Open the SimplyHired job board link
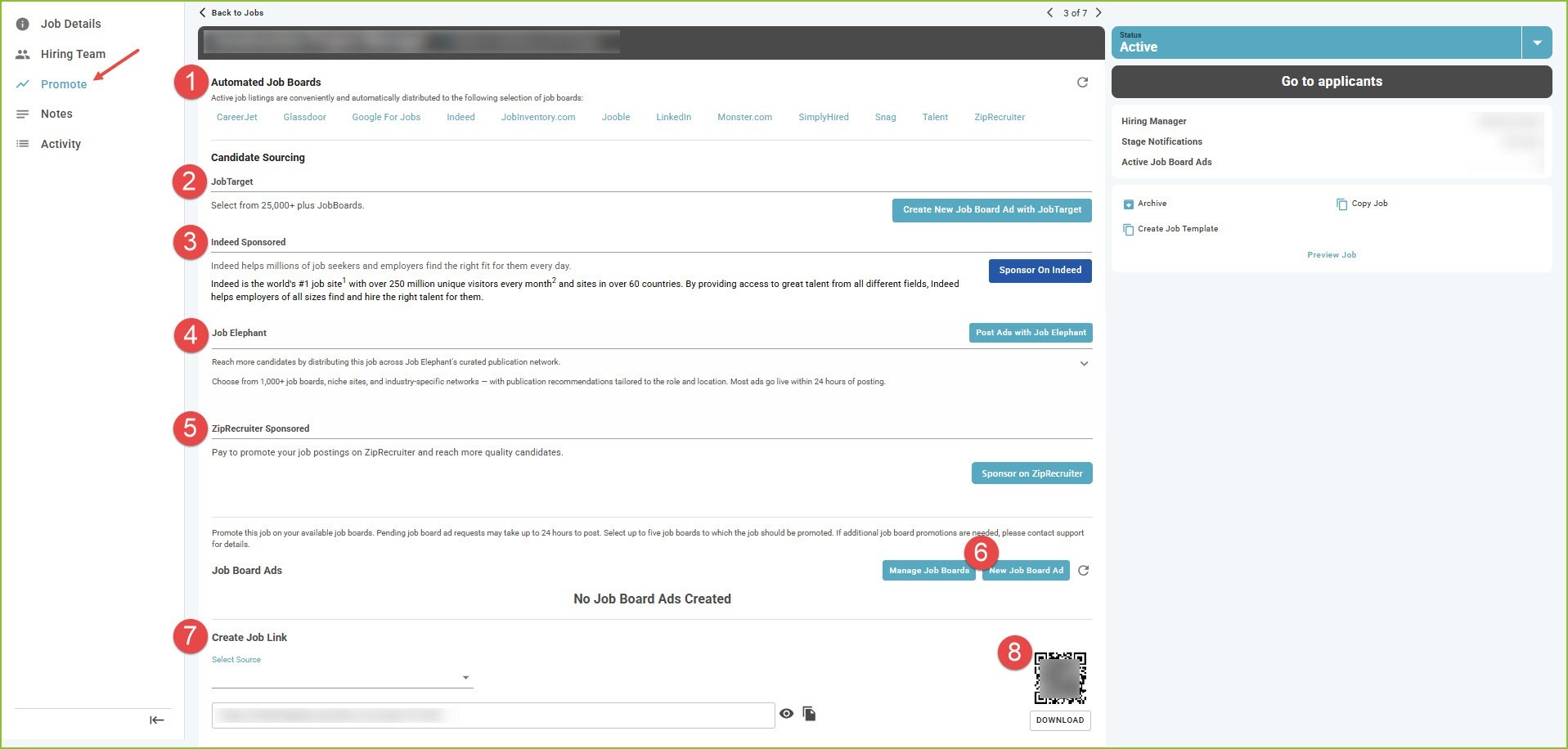The height and width of the screenshot is (749, 1568). point(823,118)
